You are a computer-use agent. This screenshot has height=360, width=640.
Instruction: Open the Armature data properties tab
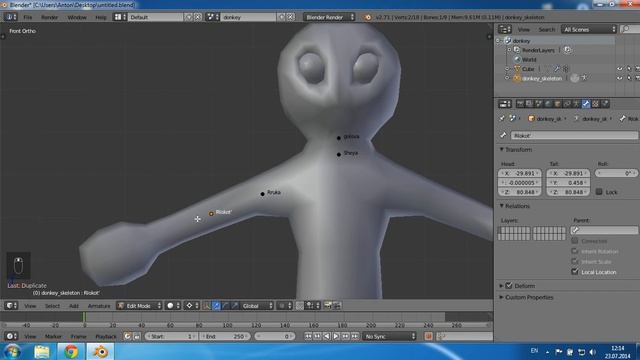[576, 104]
